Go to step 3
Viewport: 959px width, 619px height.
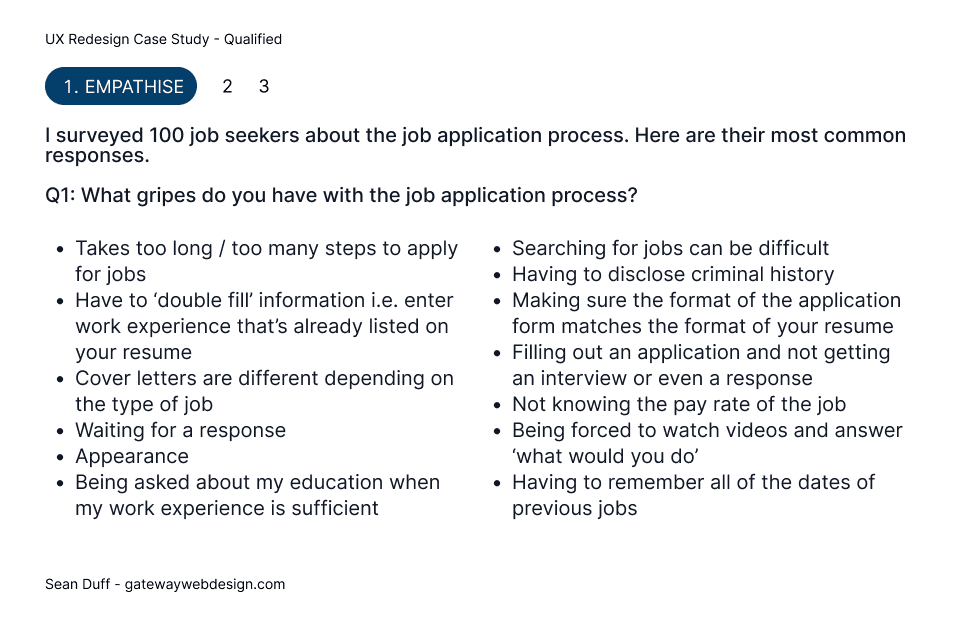point(264,86)
